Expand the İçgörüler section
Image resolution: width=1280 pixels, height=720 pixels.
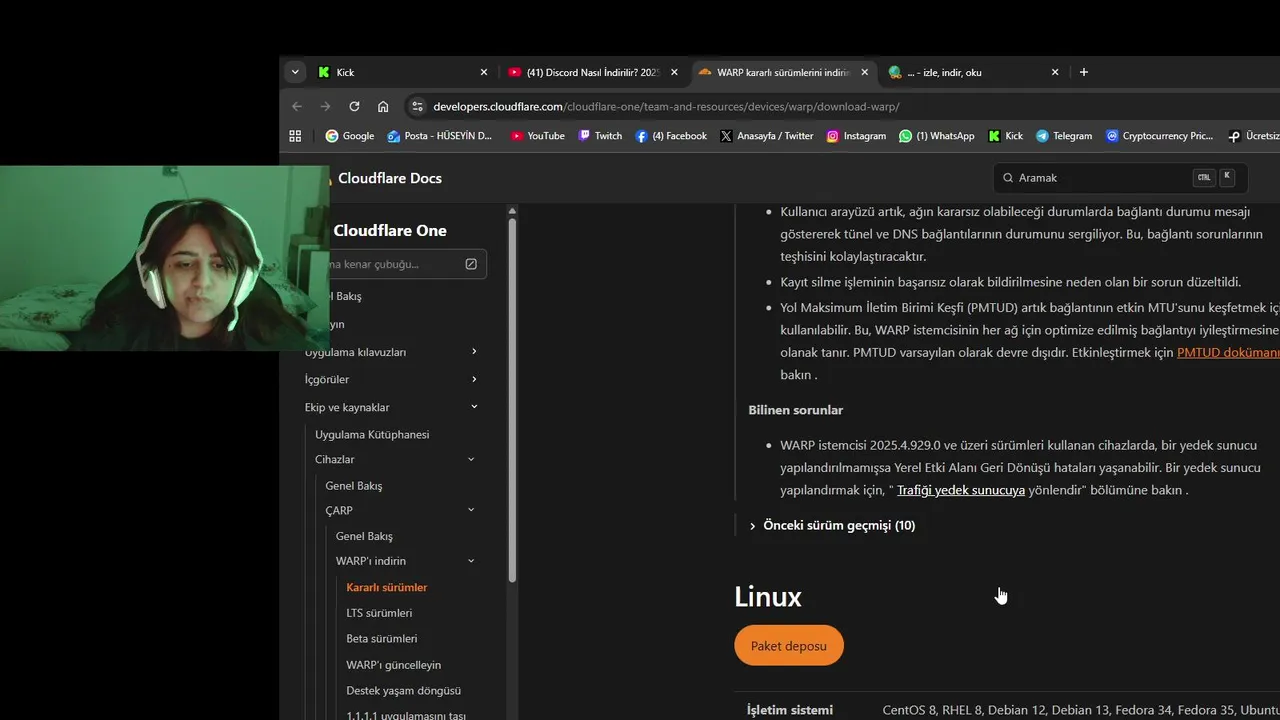point(474,379)
